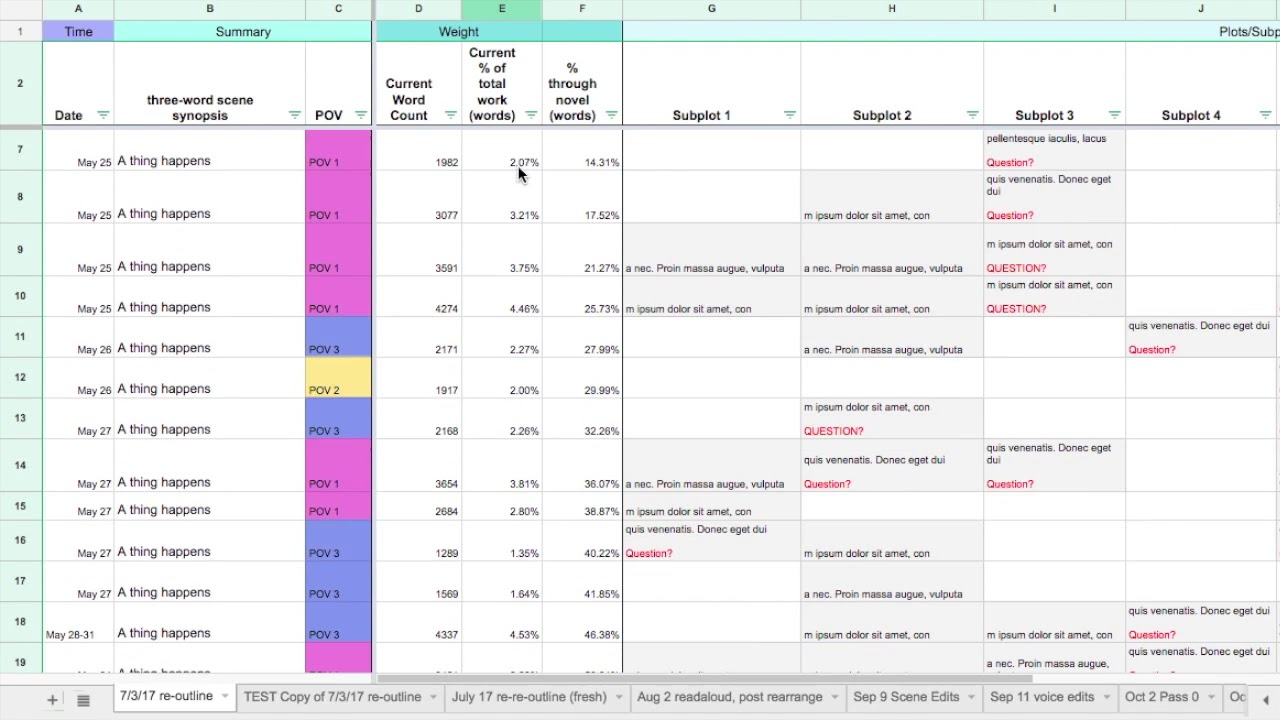Select the Plots/Subplots header cell
Viewport: 1280px width, 720px height.
tap(950, 32)
